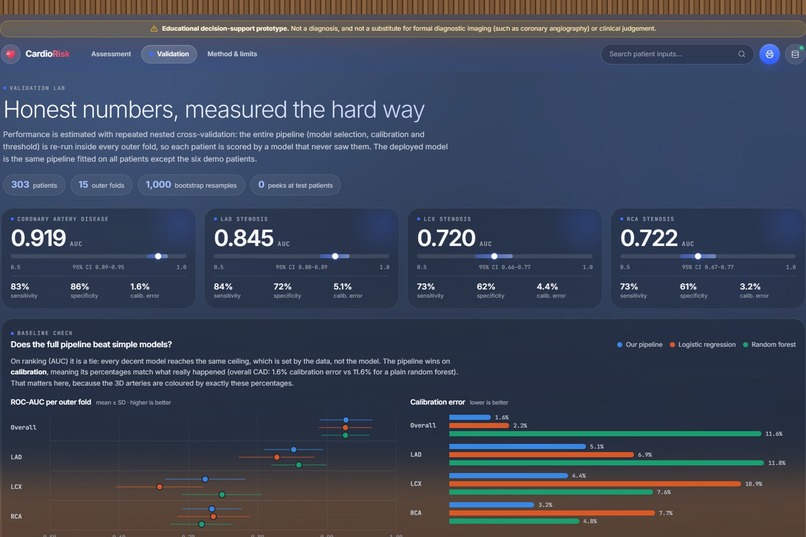Image resolution: width=806 pixels, height=537 pixels.
Task: Click 95% CI 0.89-0.95 label
Action: tap(98, 267)
